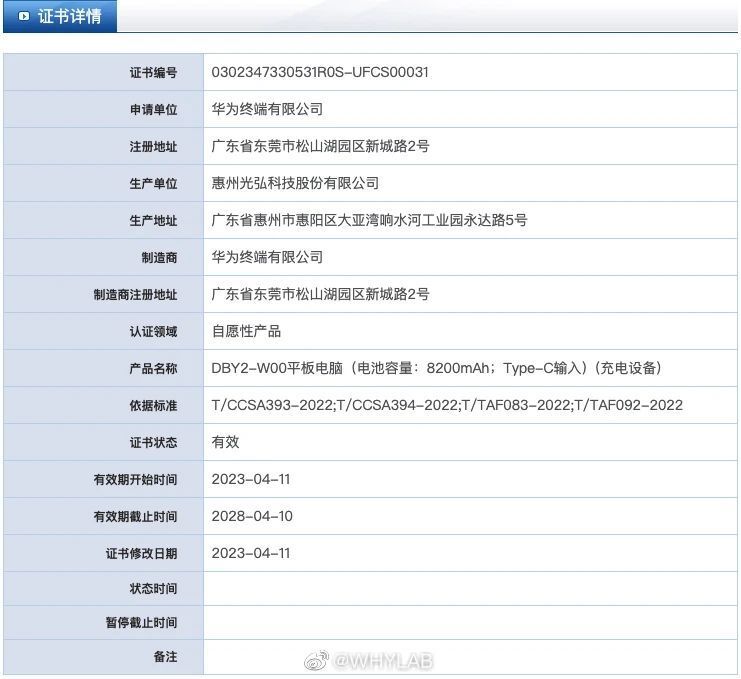Click 华为终端有限公司 in the 申请单位 row
This screenshot has width=741, height=679.
pyautogui.click(x=267, y=109)
